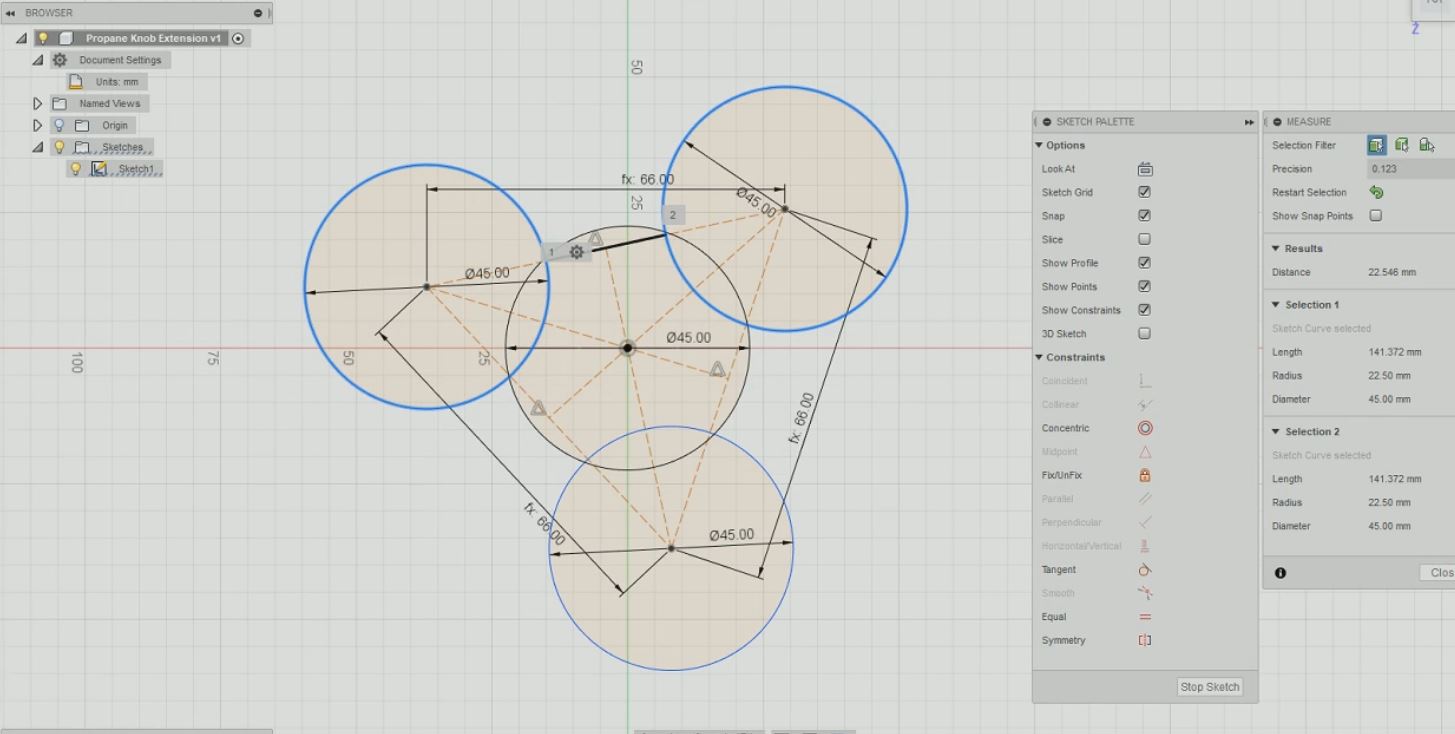Choose the second Selection Filter icon in Measure
This screenshot has height=734, width=1455.
pos(1402,146)
